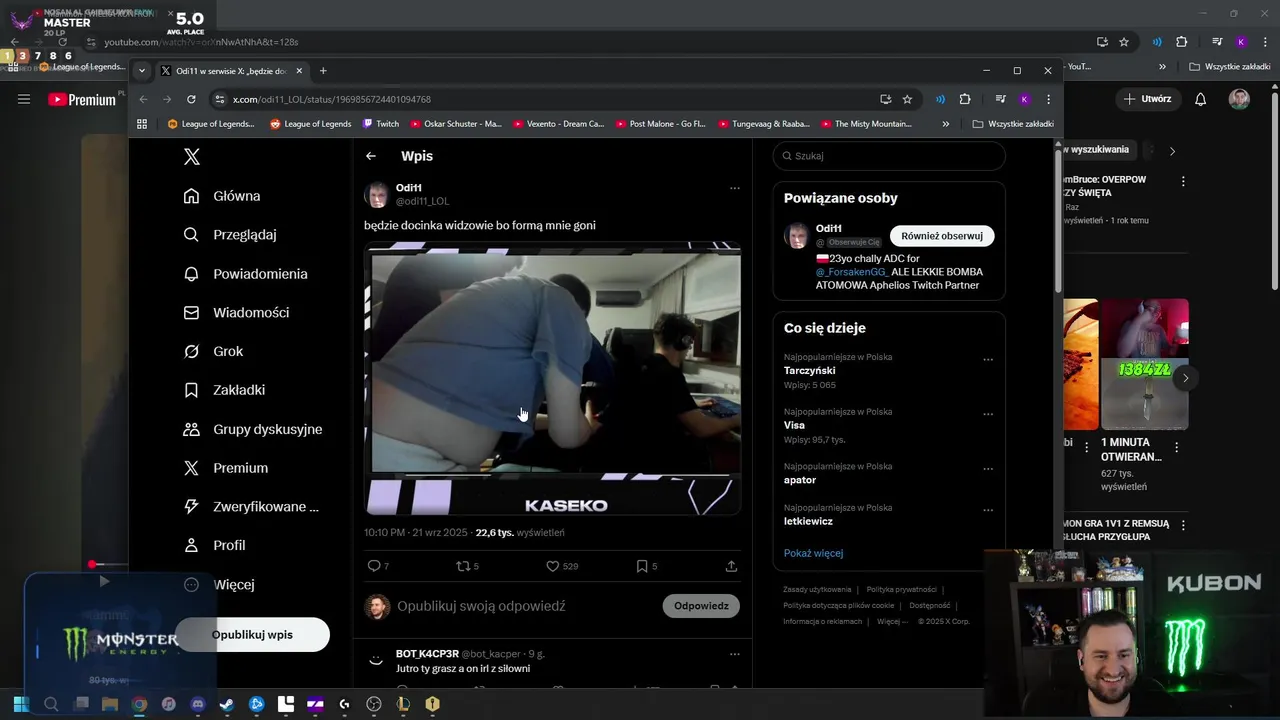Open the @_ForsakenGG_ mention link
1280x720 pixels.
click(851, 272)
